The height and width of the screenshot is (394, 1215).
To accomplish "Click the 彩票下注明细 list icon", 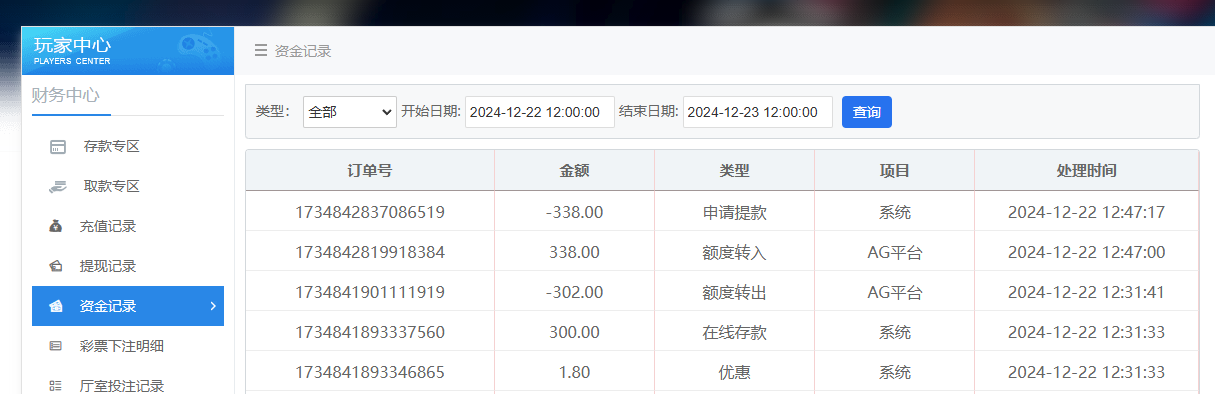I will point(56,346).
